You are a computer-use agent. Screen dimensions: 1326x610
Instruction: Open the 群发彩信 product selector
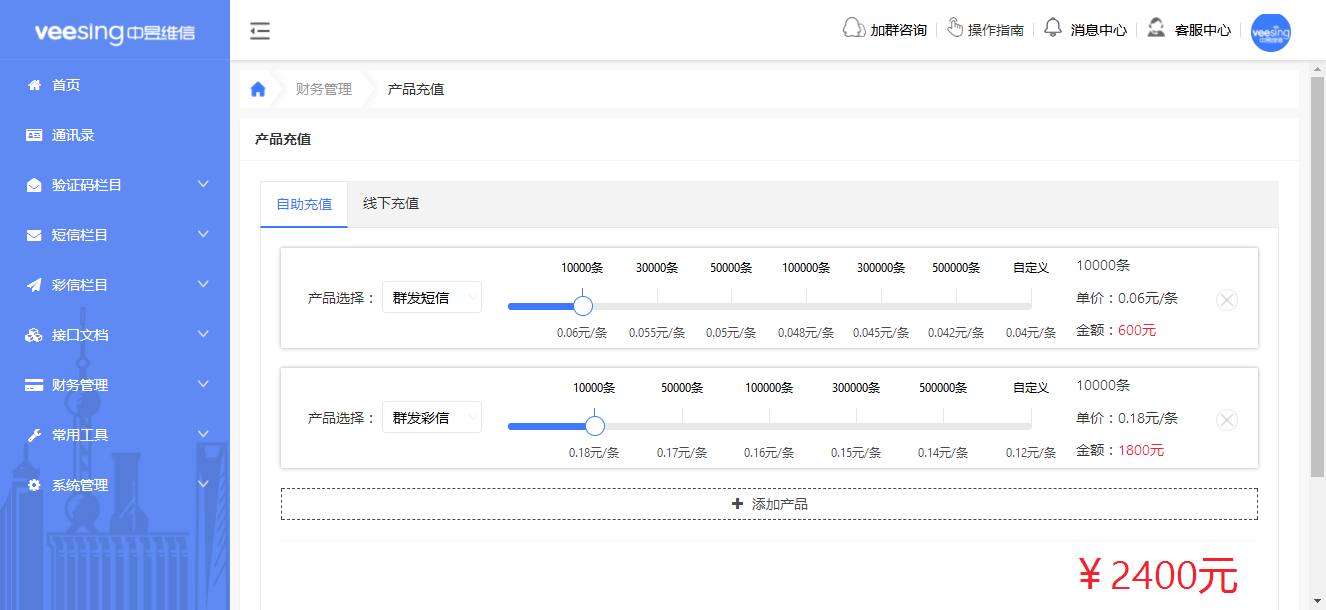[432, 417]
